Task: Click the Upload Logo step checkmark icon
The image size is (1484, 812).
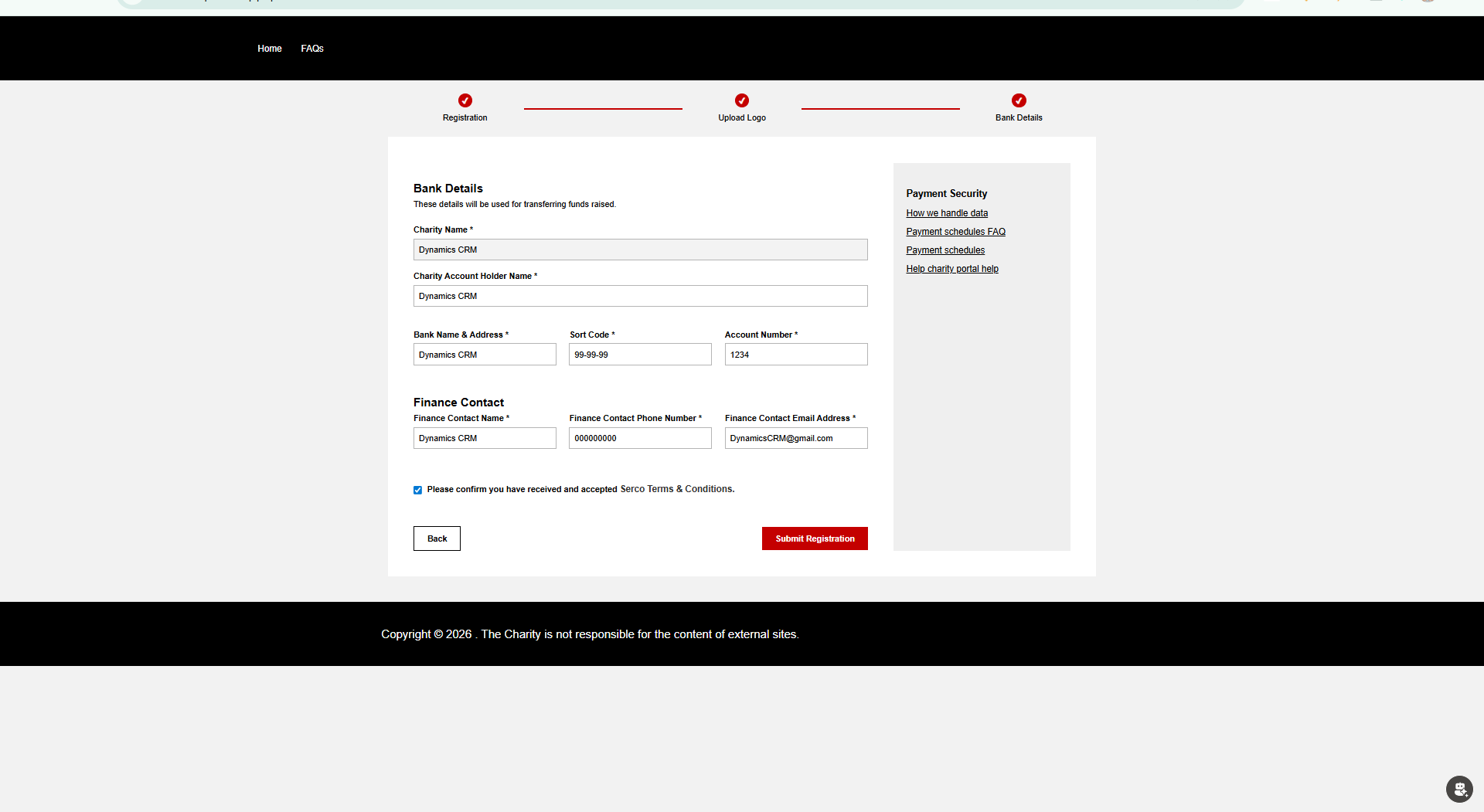Action: click(741, 100)
